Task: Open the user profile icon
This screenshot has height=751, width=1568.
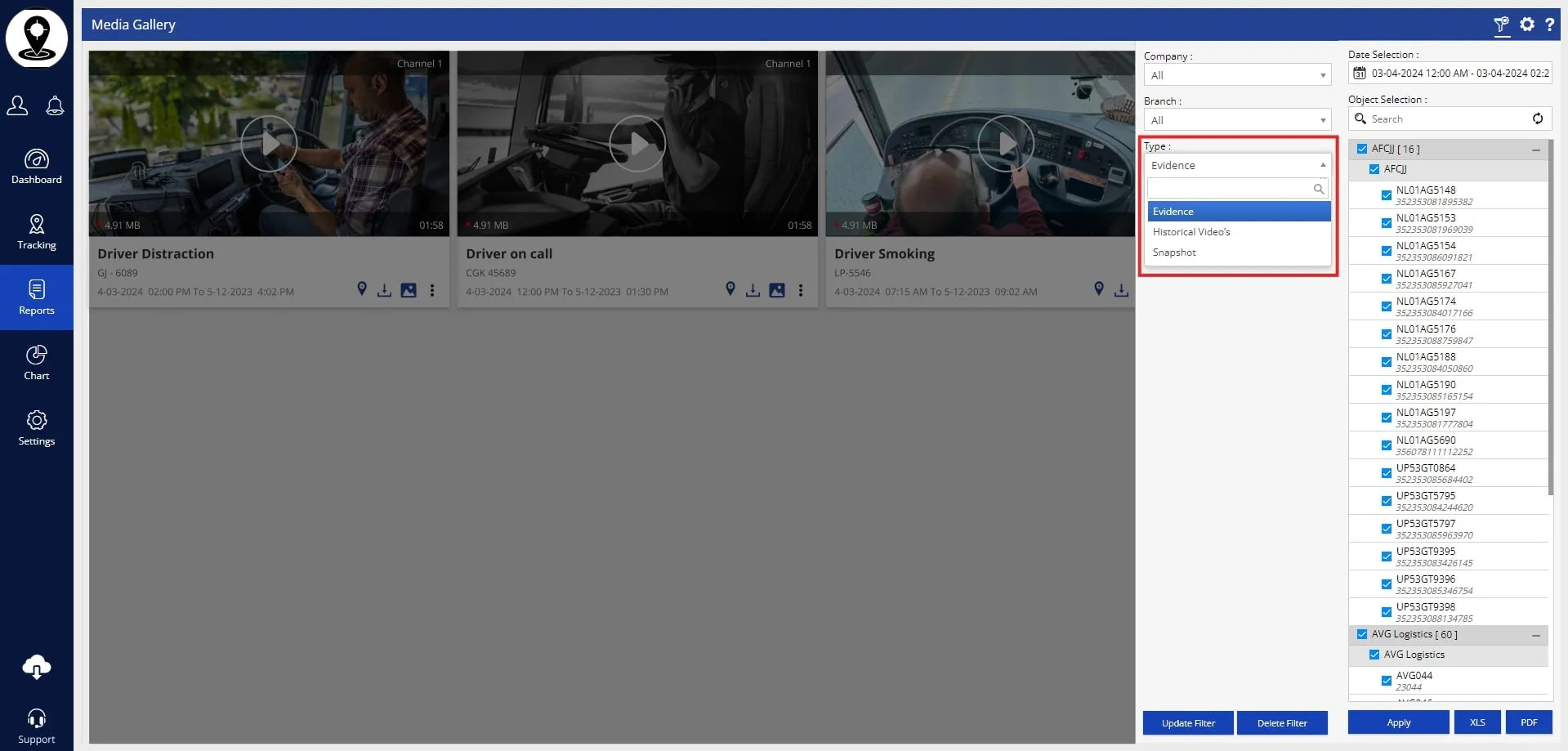Action: click(17, 106)
